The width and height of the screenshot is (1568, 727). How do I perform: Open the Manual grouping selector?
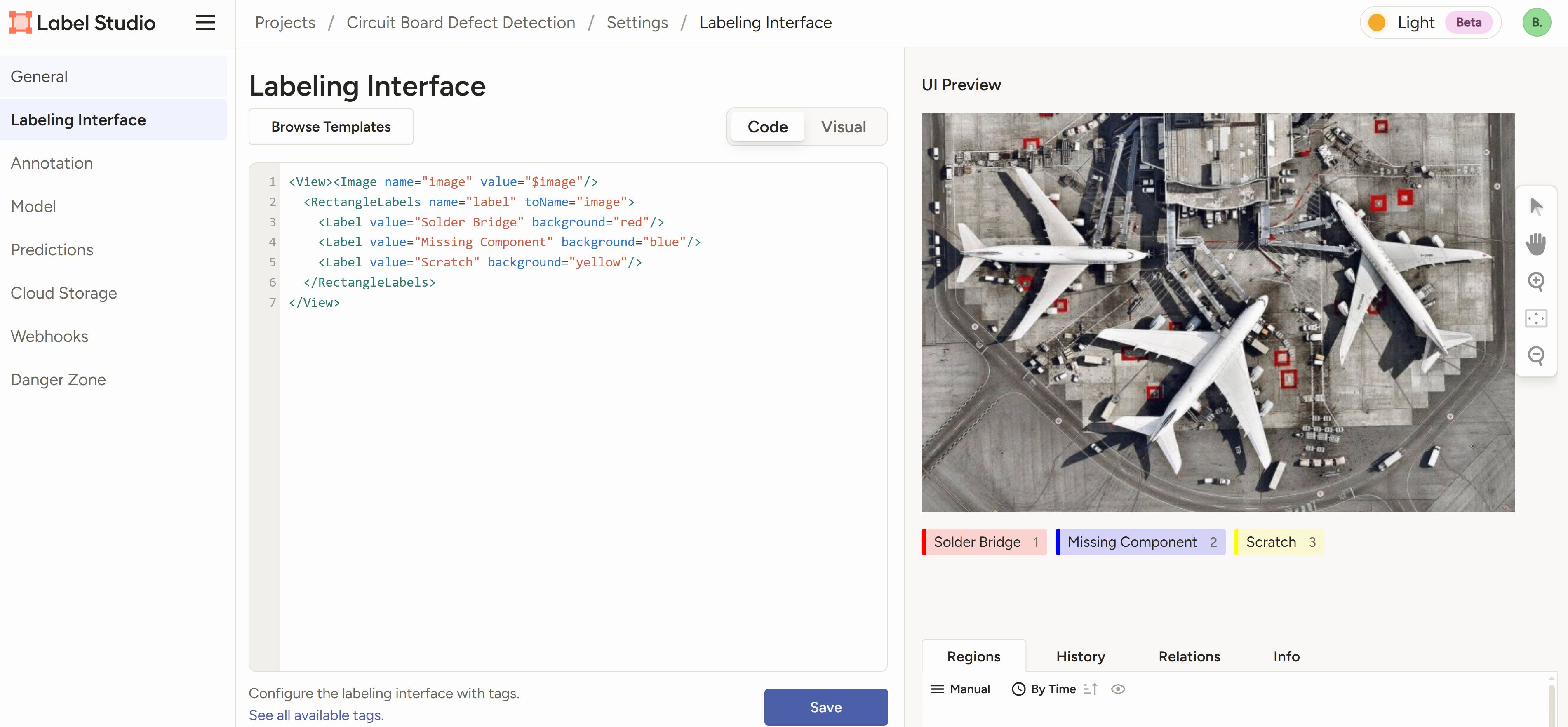(961, 689)
